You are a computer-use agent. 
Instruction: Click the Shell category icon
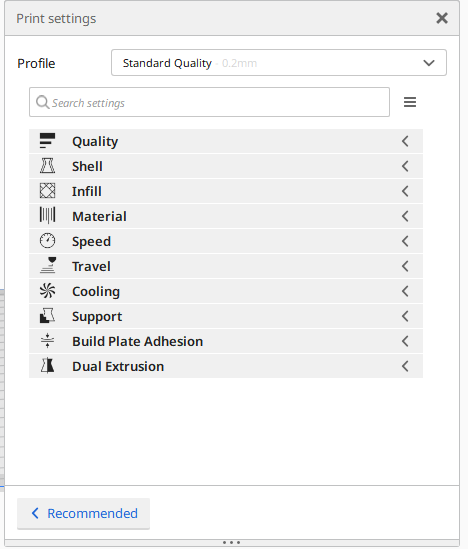point(47,166)
